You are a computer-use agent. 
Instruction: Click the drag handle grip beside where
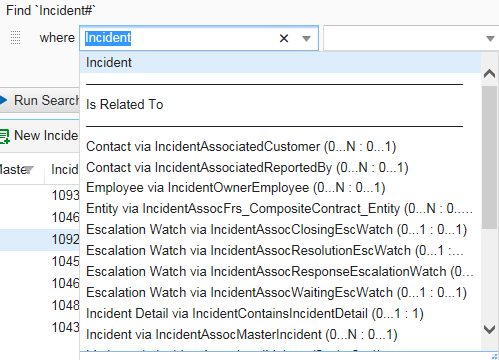15,37
